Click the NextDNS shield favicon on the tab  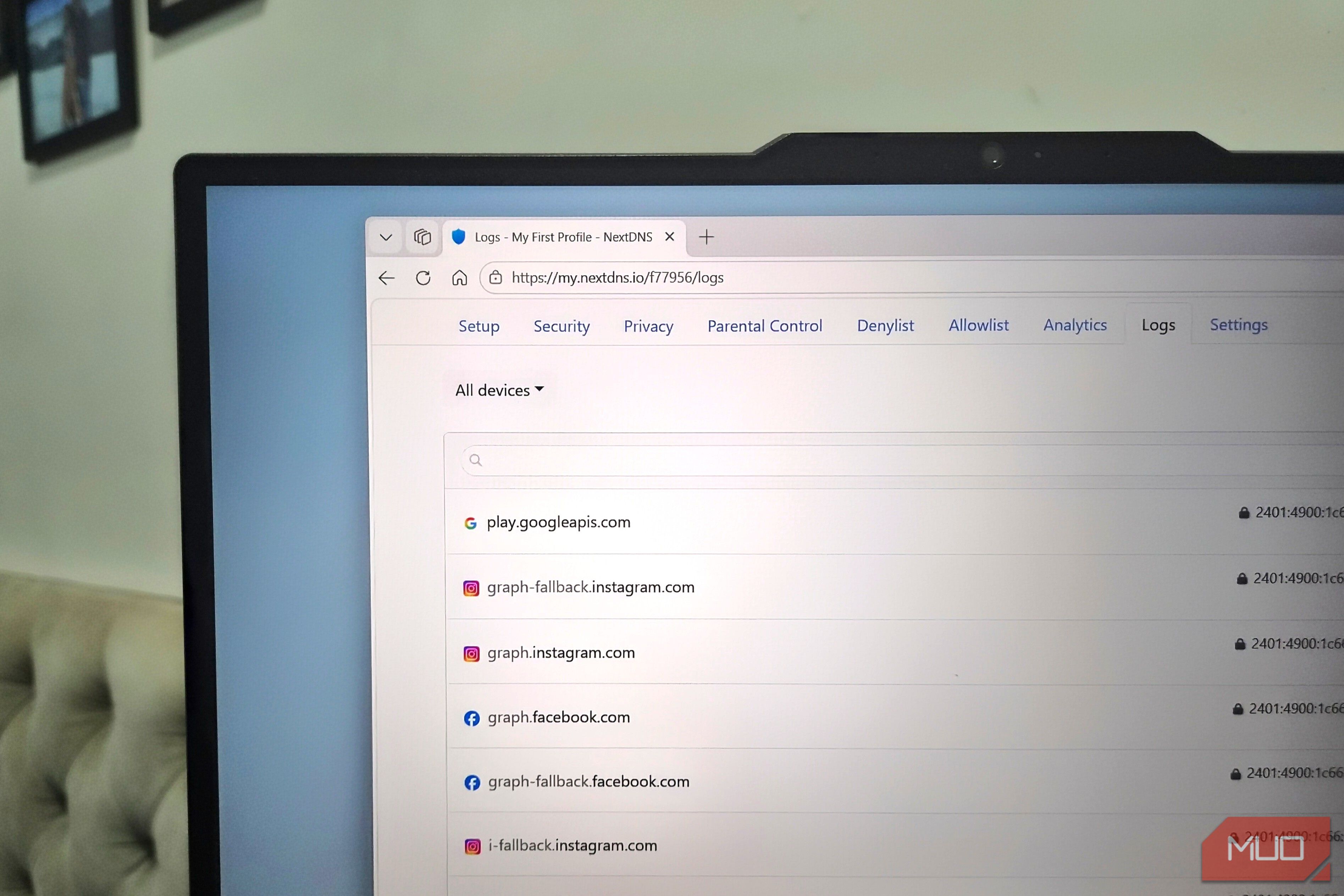458,237
